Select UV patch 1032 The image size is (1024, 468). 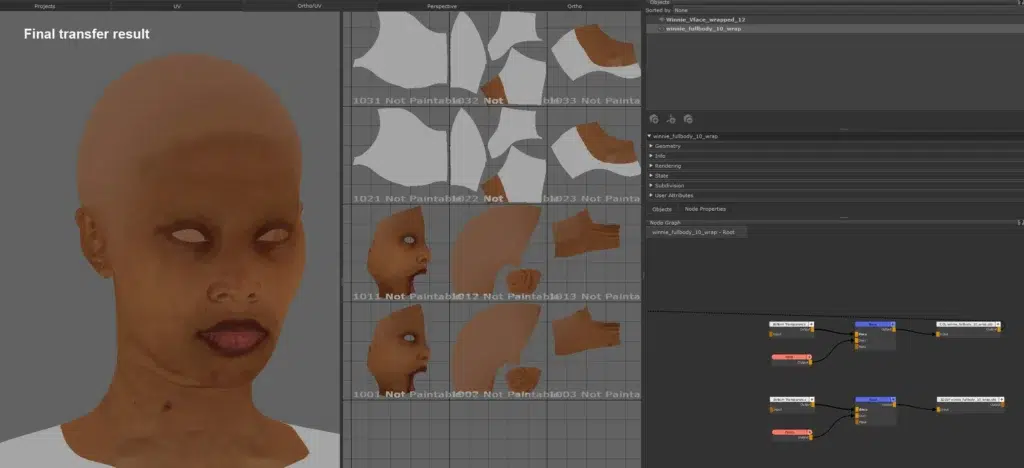coord(498,60)
